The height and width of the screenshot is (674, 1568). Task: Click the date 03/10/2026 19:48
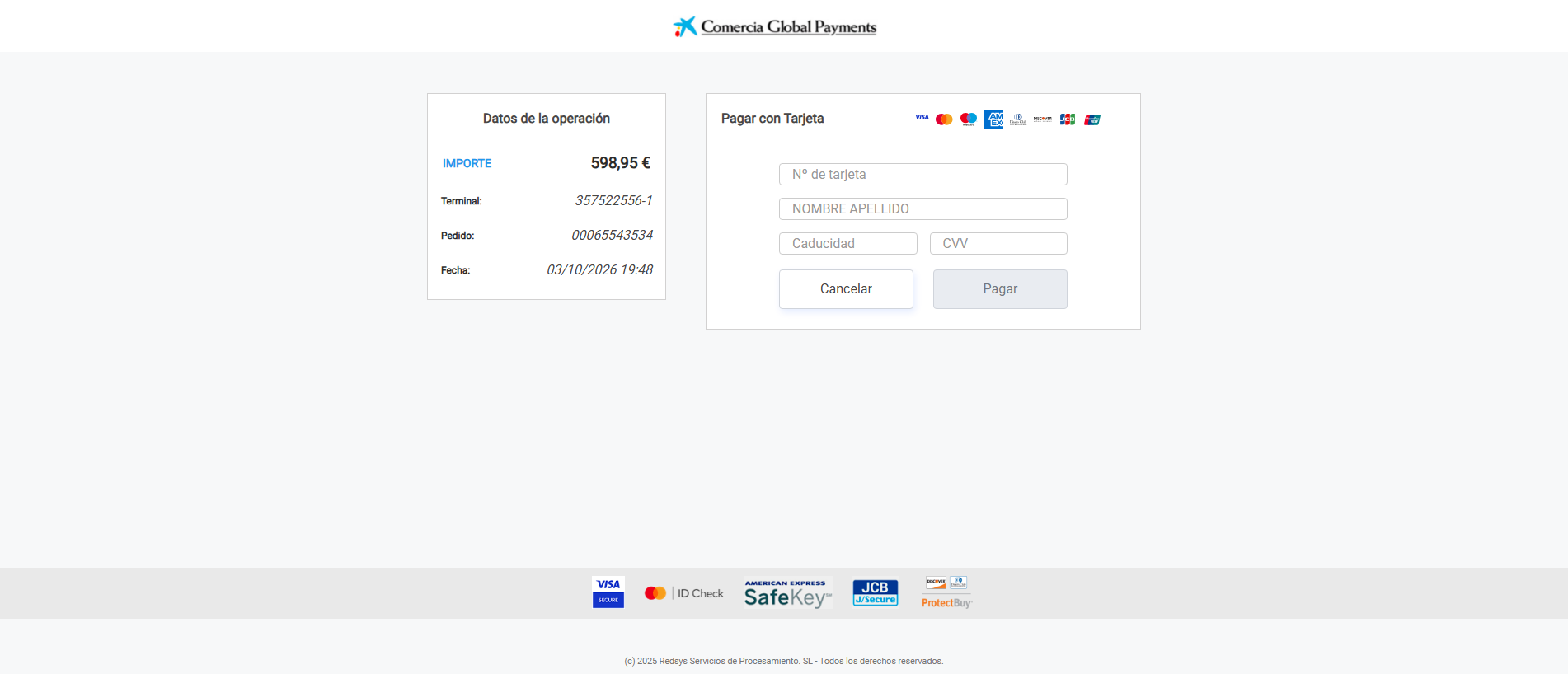[x=600, y=269]
